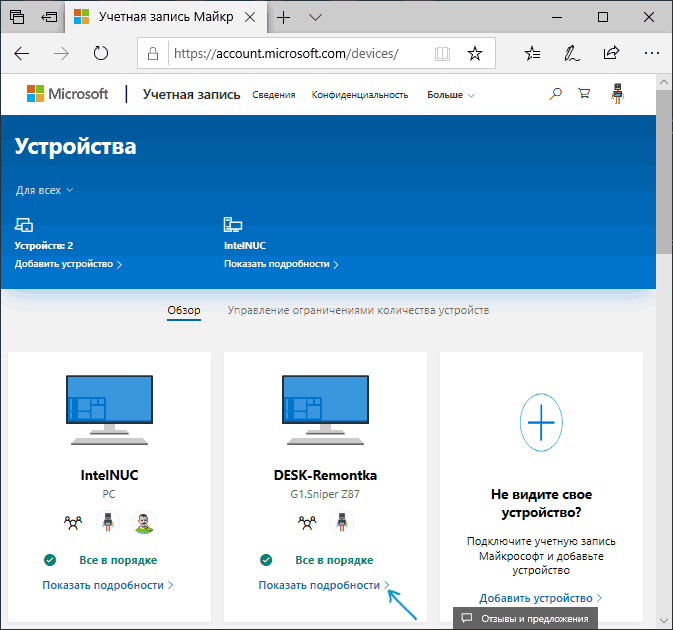
Task: Open a new tab with plus button
Action: [x=283, y=18]
